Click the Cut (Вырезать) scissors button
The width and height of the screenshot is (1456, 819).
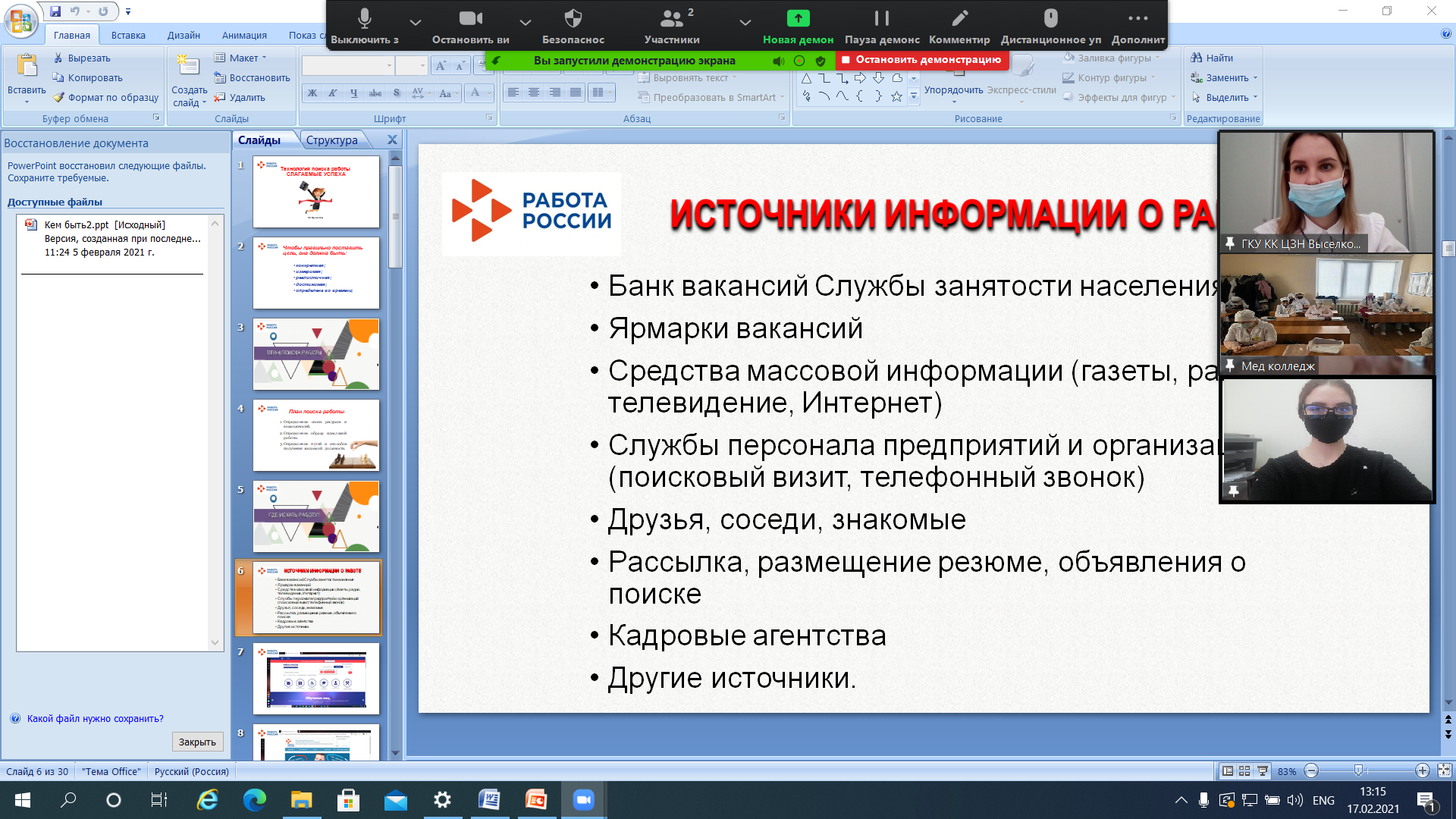[x=82, y=58]
